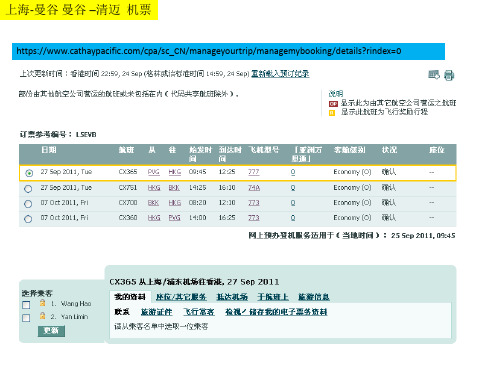The width and height of the screenshot is (500, 375).
Task: Click the 重新载入预订纪录 reload link
Action: pos(280,74)
